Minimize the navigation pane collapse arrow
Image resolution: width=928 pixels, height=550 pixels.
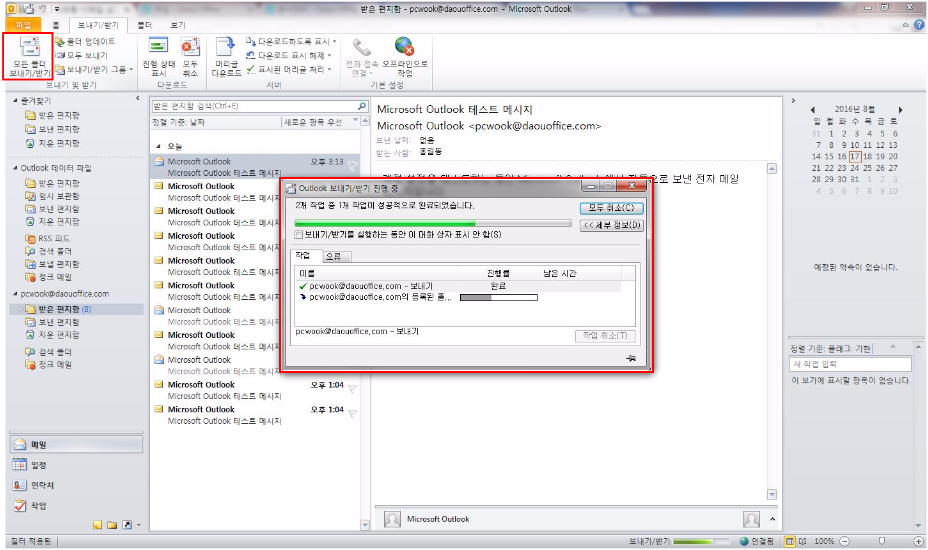click(137, 98)
